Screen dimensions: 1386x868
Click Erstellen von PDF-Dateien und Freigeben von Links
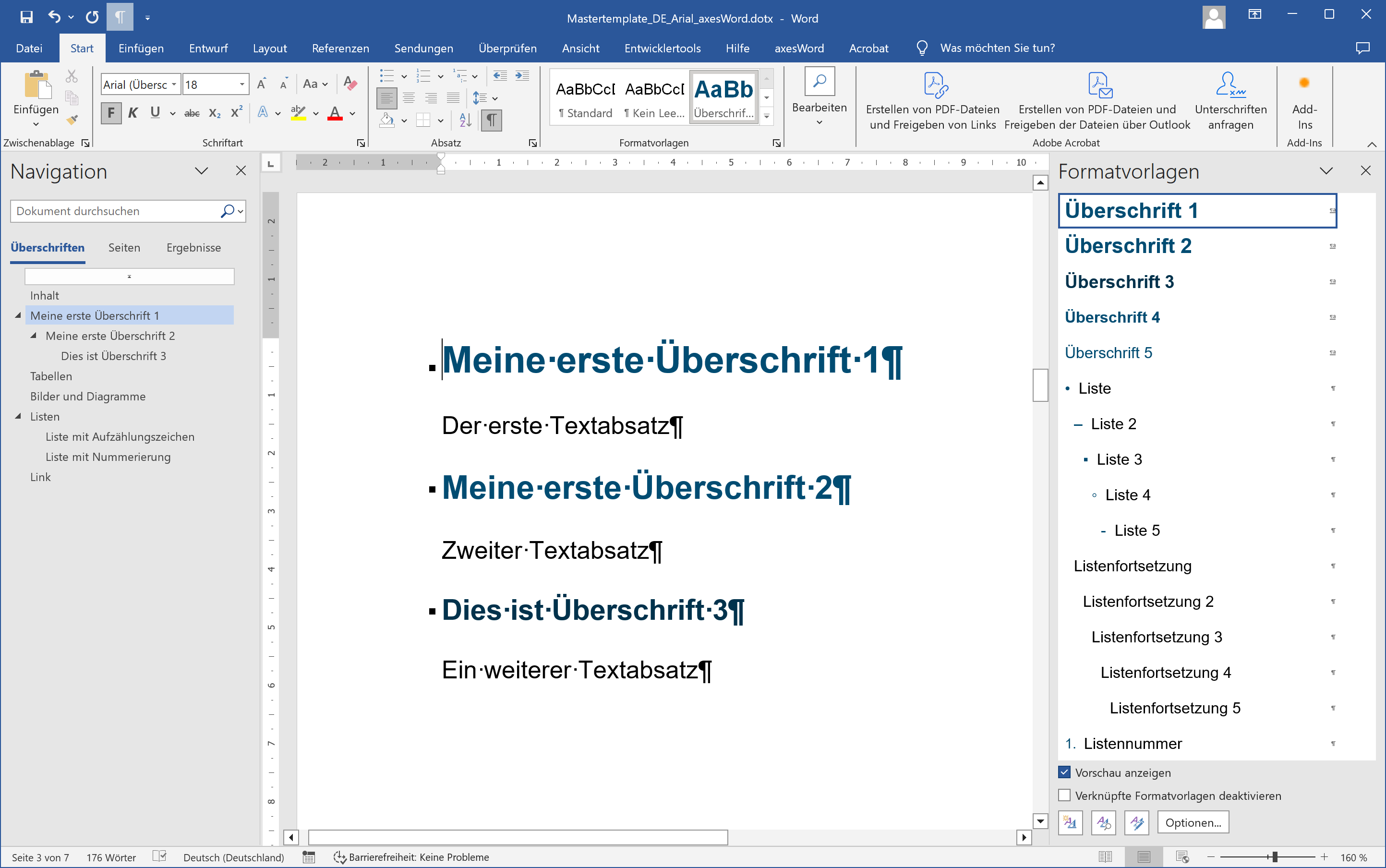(x=933, y=101)
